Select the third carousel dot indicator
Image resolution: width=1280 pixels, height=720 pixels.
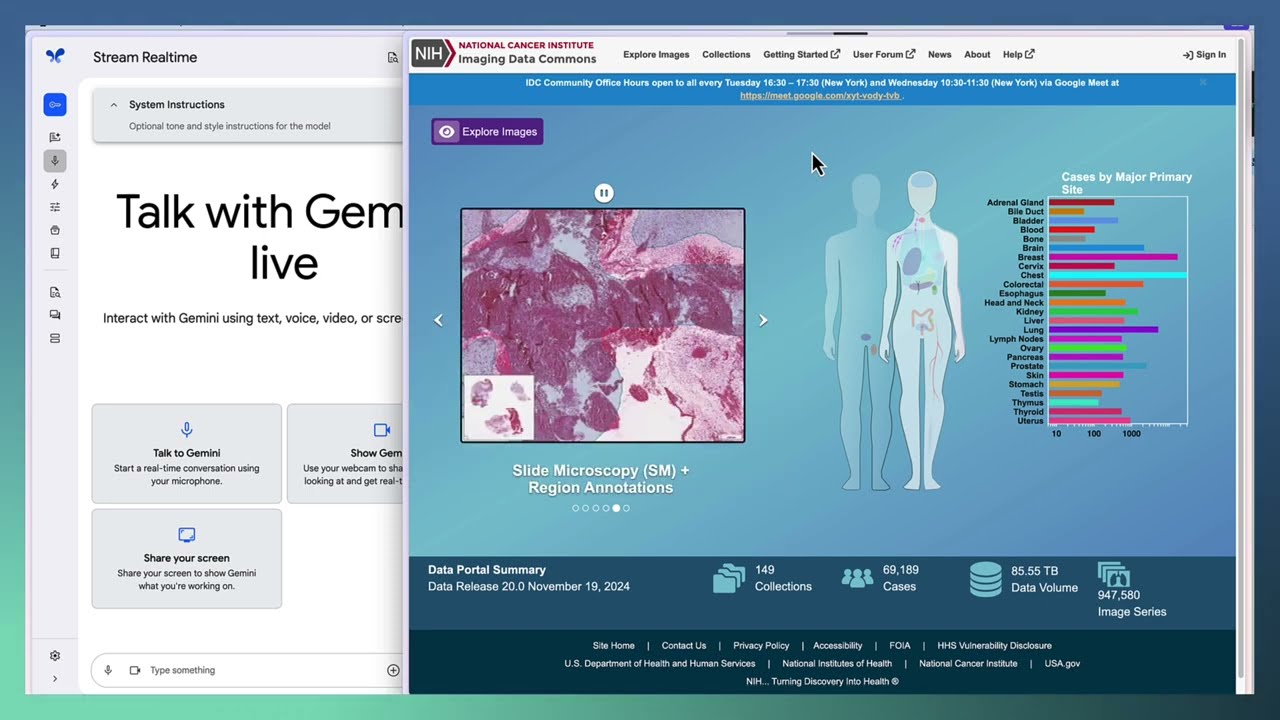[x=595, y=508]
